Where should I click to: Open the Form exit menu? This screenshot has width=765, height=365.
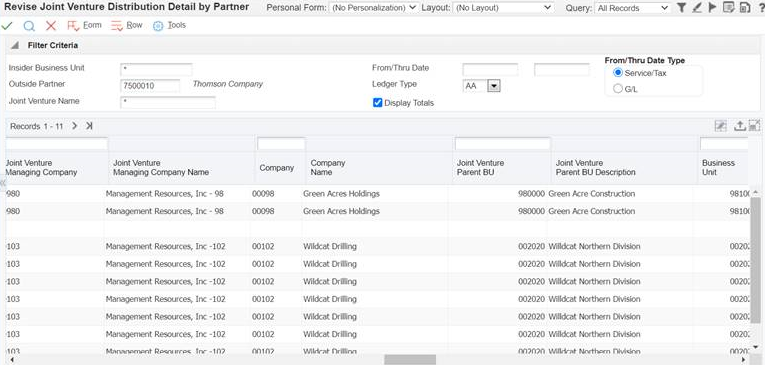[x=84, y=25]
